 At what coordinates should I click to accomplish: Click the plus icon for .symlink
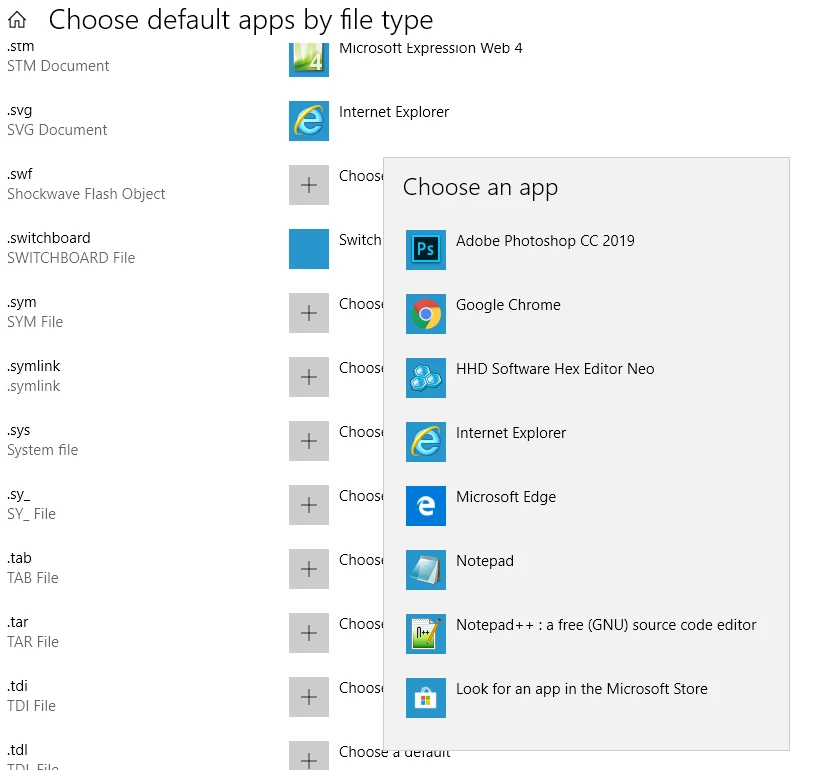coord(309,377)
